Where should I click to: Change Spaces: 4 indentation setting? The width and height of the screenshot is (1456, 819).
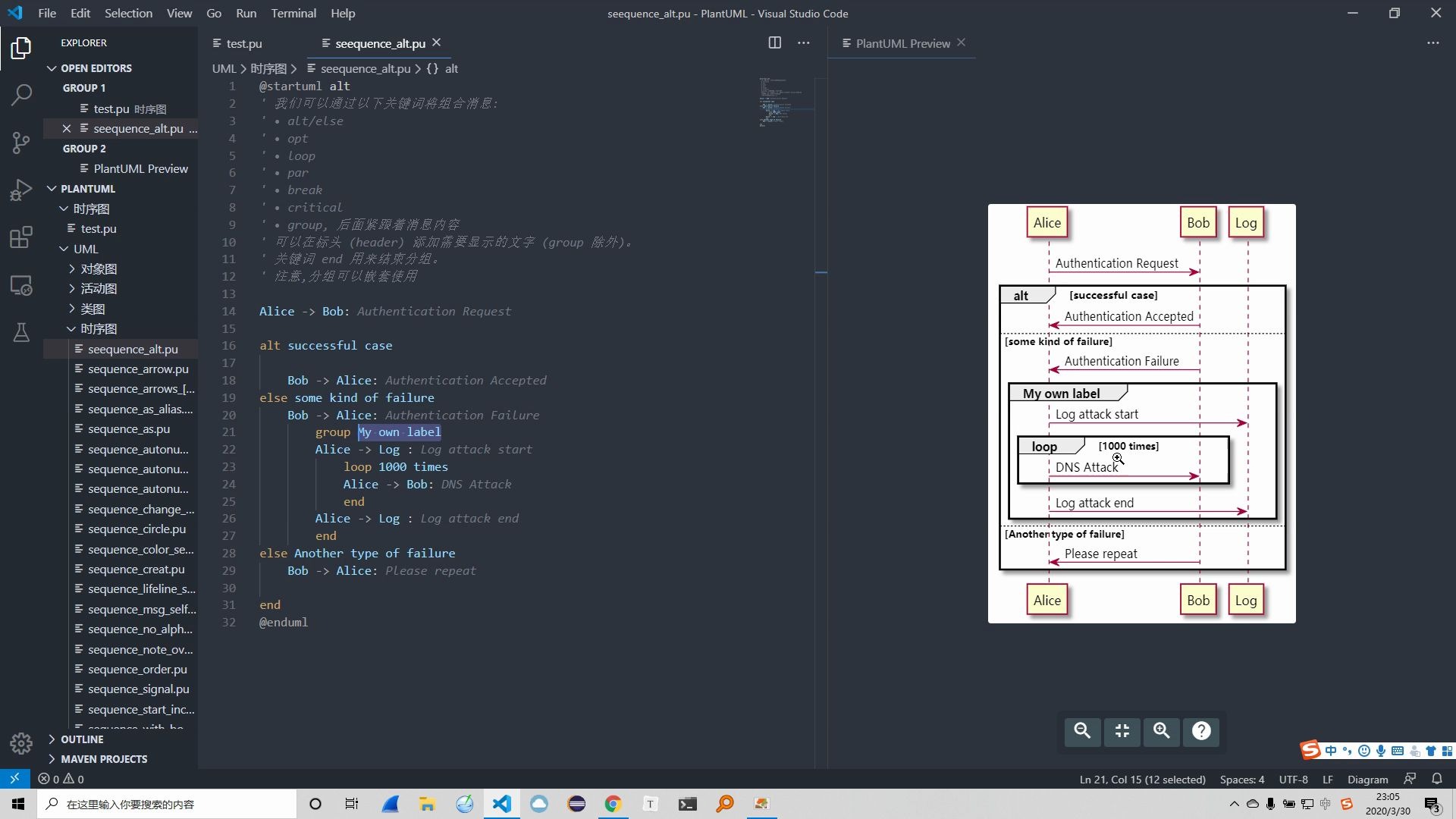click(x=1241, y=779)
